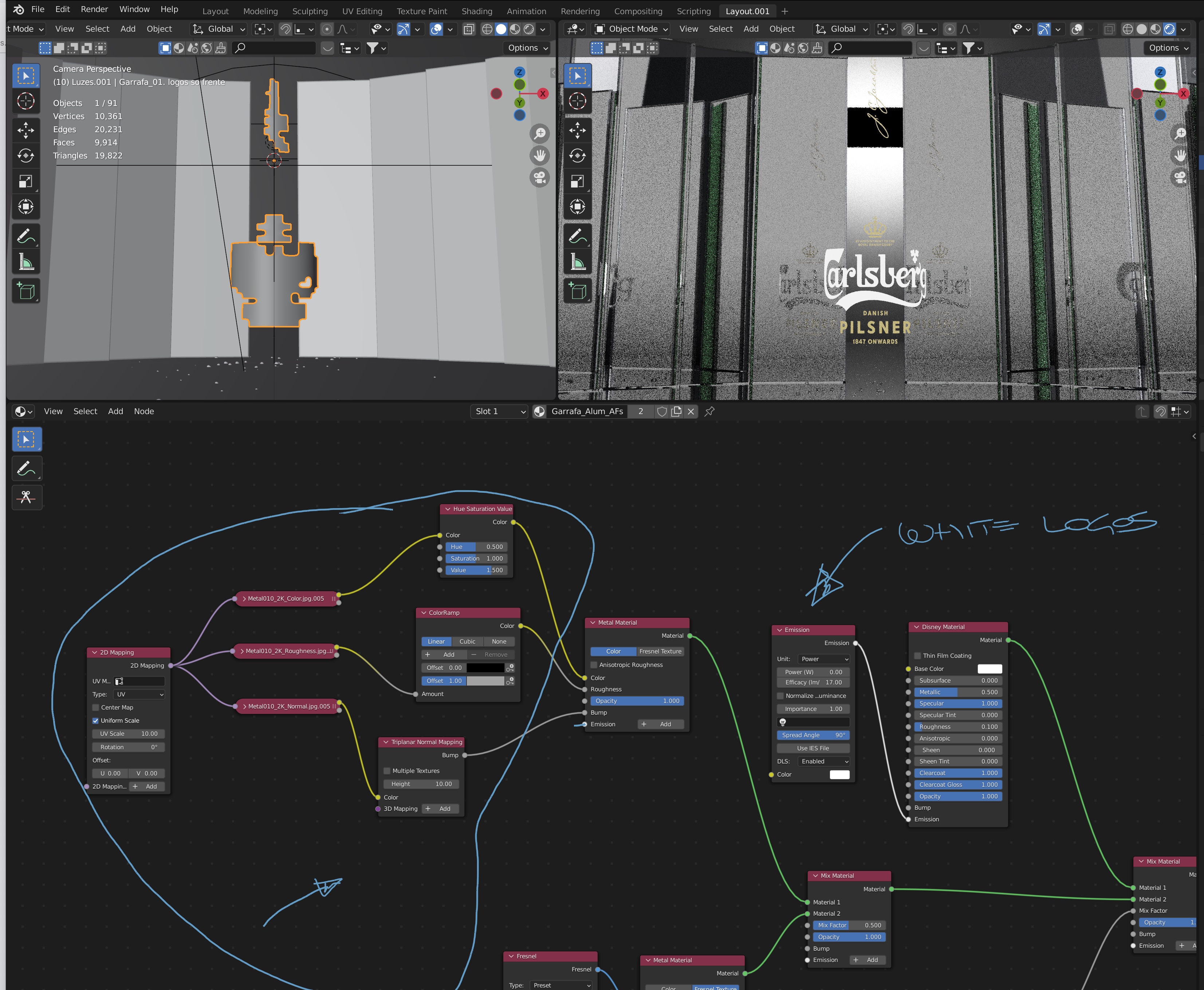The height and width of the screenshot is (990, 1204).
Task: Switch to the Shading workspace tab
Action: pos(477,11)
